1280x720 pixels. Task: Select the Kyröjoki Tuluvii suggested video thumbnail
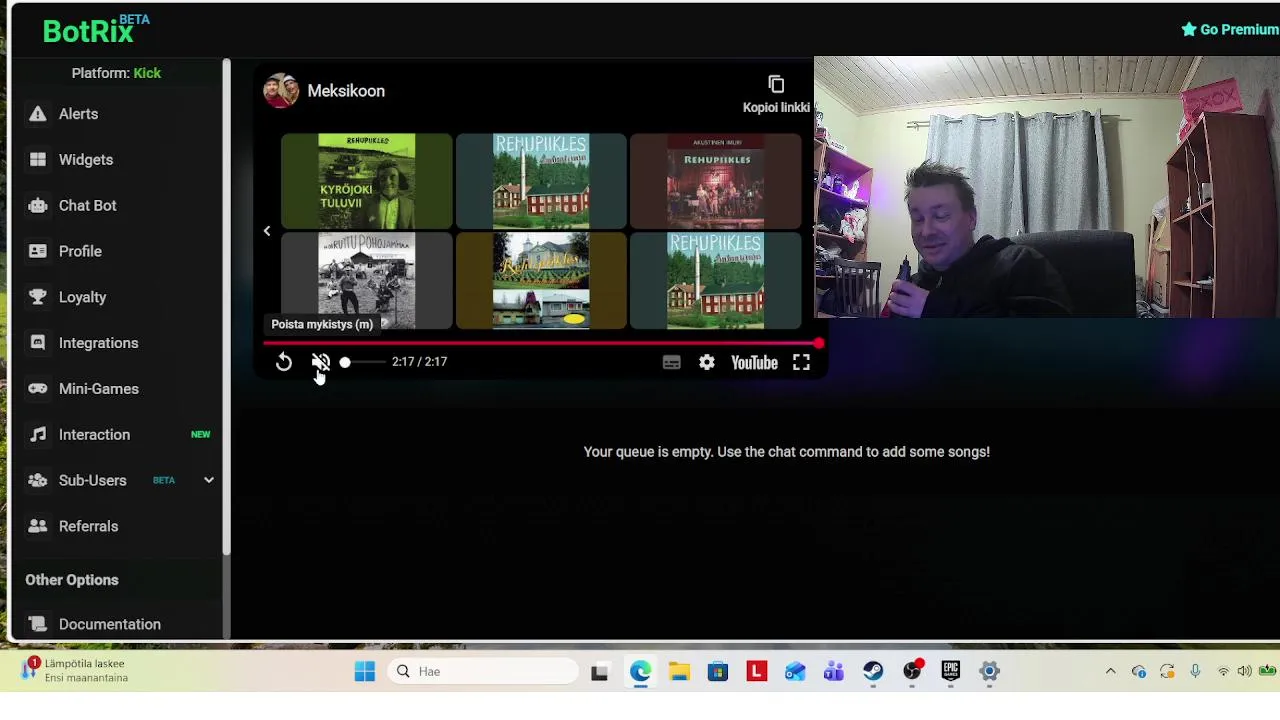pyautogui.click(x=366, y=181)
